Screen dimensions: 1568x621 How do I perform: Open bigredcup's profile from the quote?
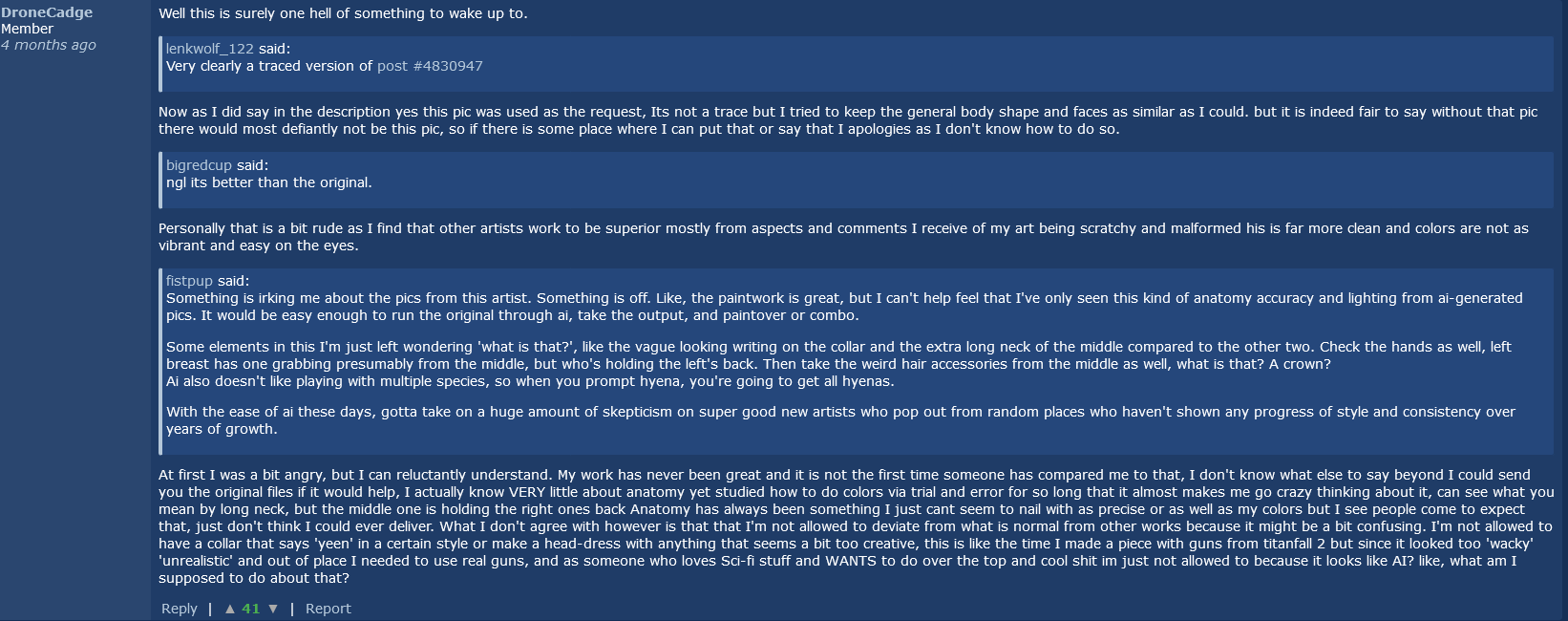coord(200,165)
